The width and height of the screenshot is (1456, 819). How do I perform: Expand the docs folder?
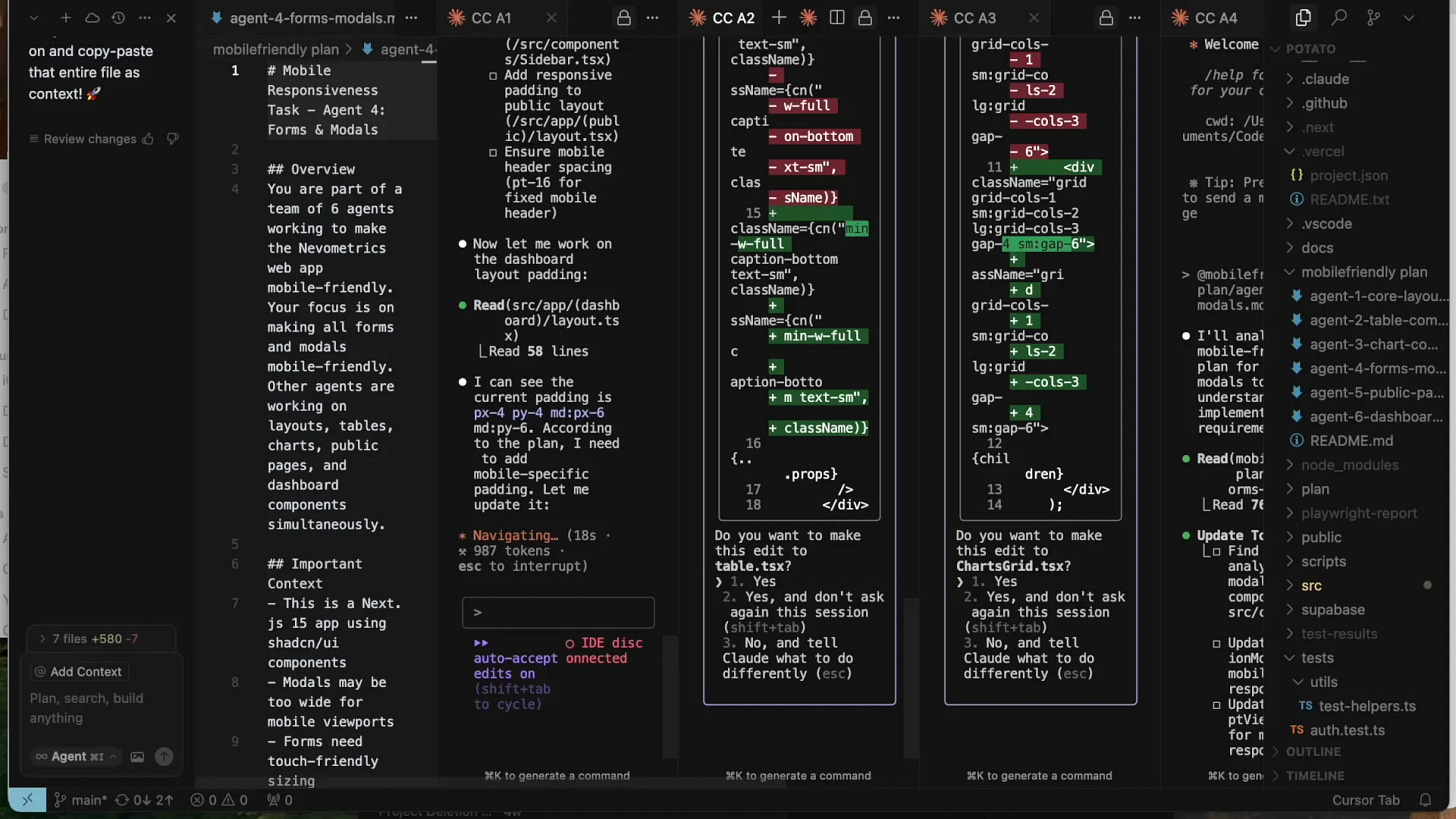[1317, 248]
